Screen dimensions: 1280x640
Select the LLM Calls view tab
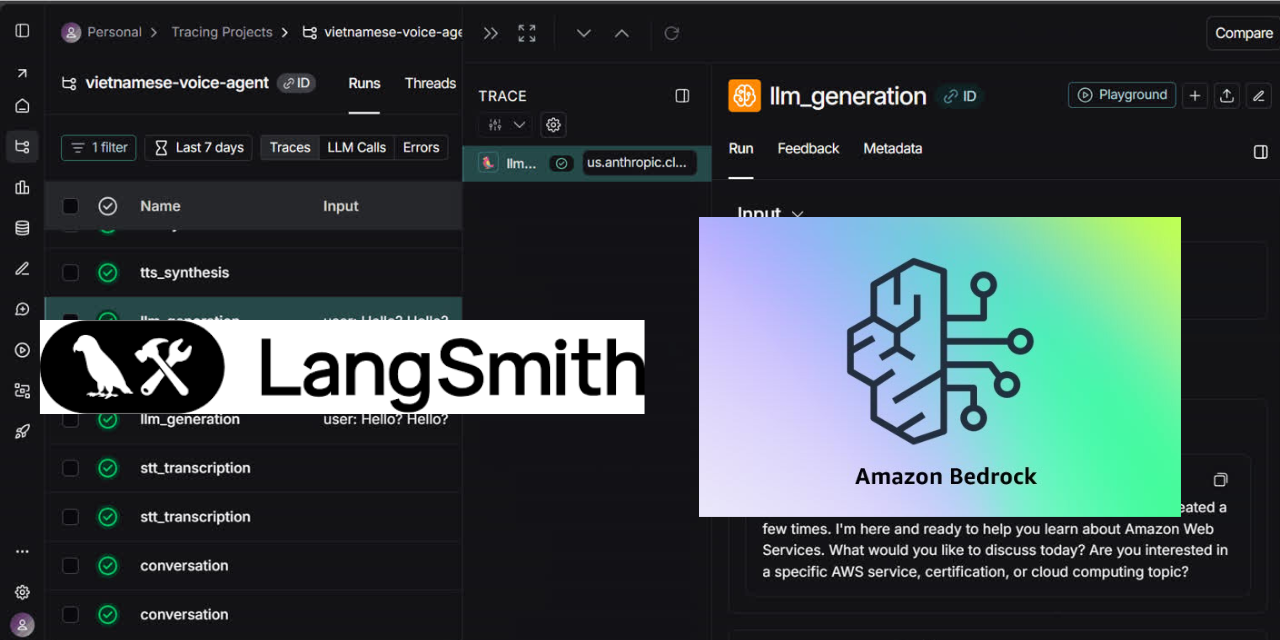tap(357, 148)
